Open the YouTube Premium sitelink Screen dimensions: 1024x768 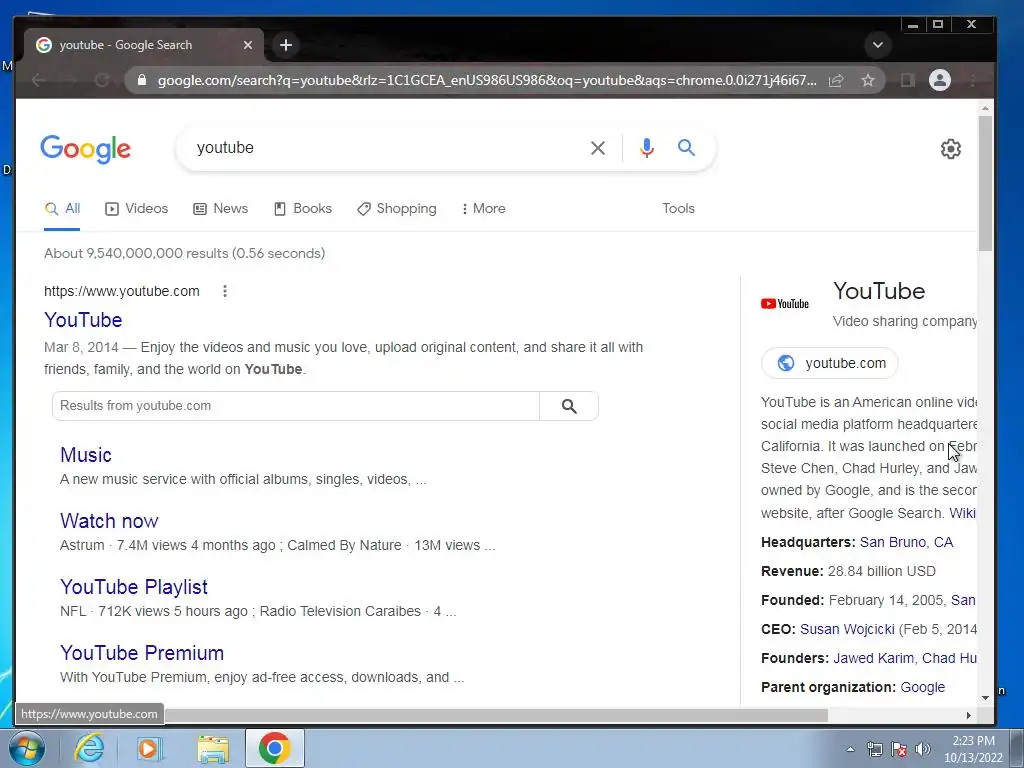point(142,653)
